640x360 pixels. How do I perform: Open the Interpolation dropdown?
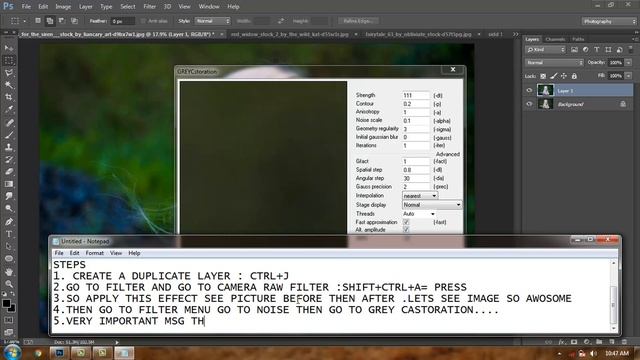(420, 196)
